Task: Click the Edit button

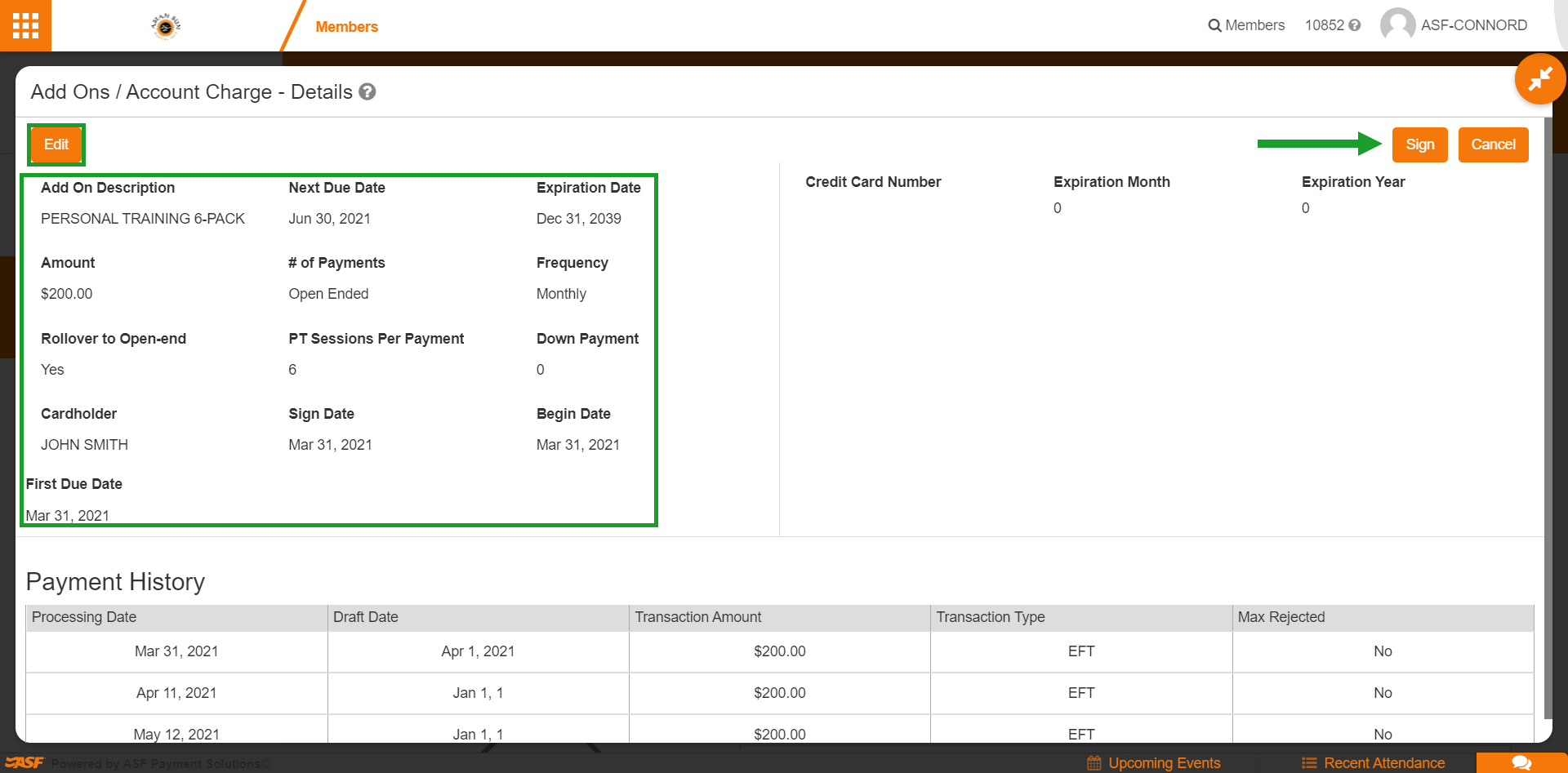Action: point(56,144)
